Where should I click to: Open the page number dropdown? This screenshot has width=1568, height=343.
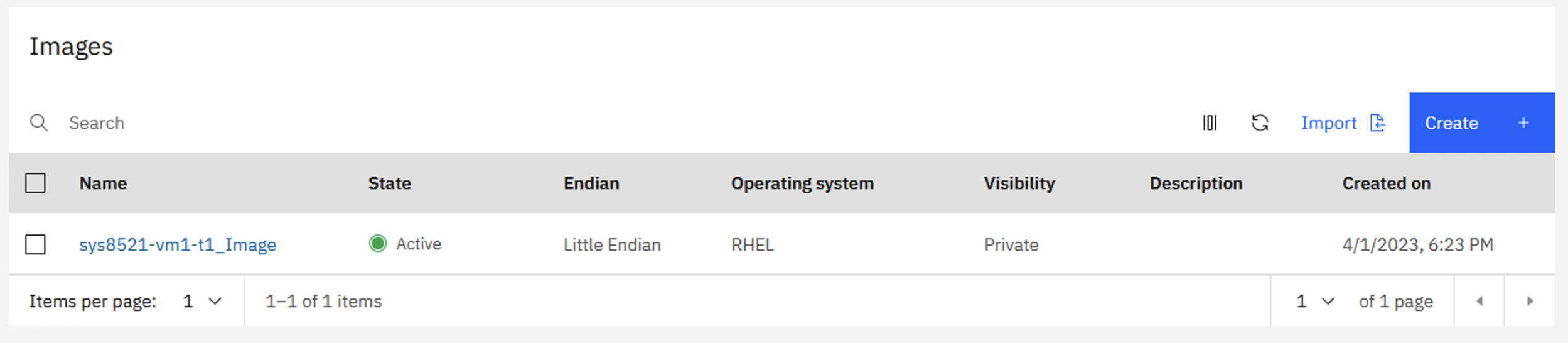[x=1315, y=302]
